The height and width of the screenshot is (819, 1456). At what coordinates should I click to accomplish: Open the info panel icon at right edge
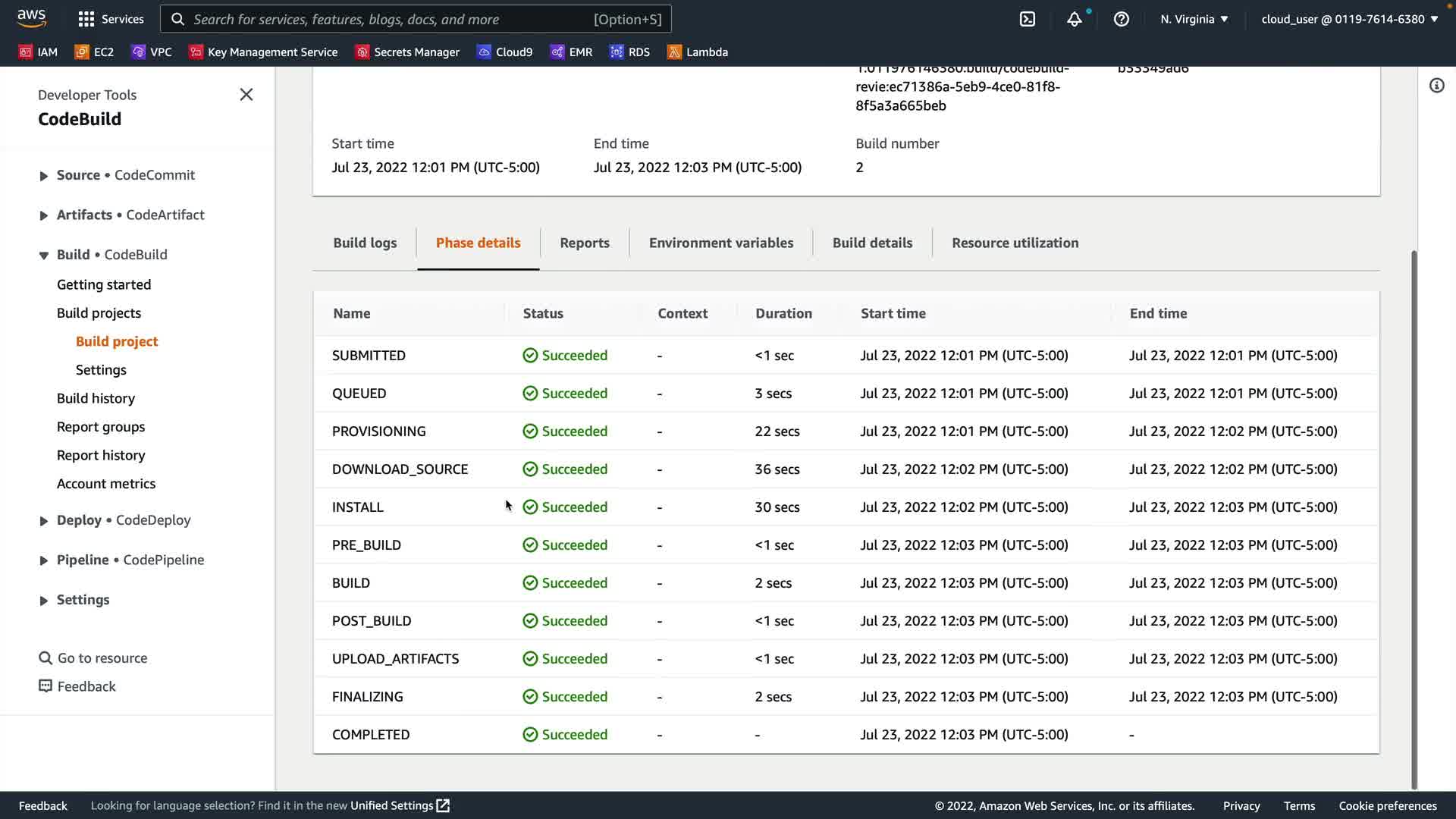(1436, 86)
